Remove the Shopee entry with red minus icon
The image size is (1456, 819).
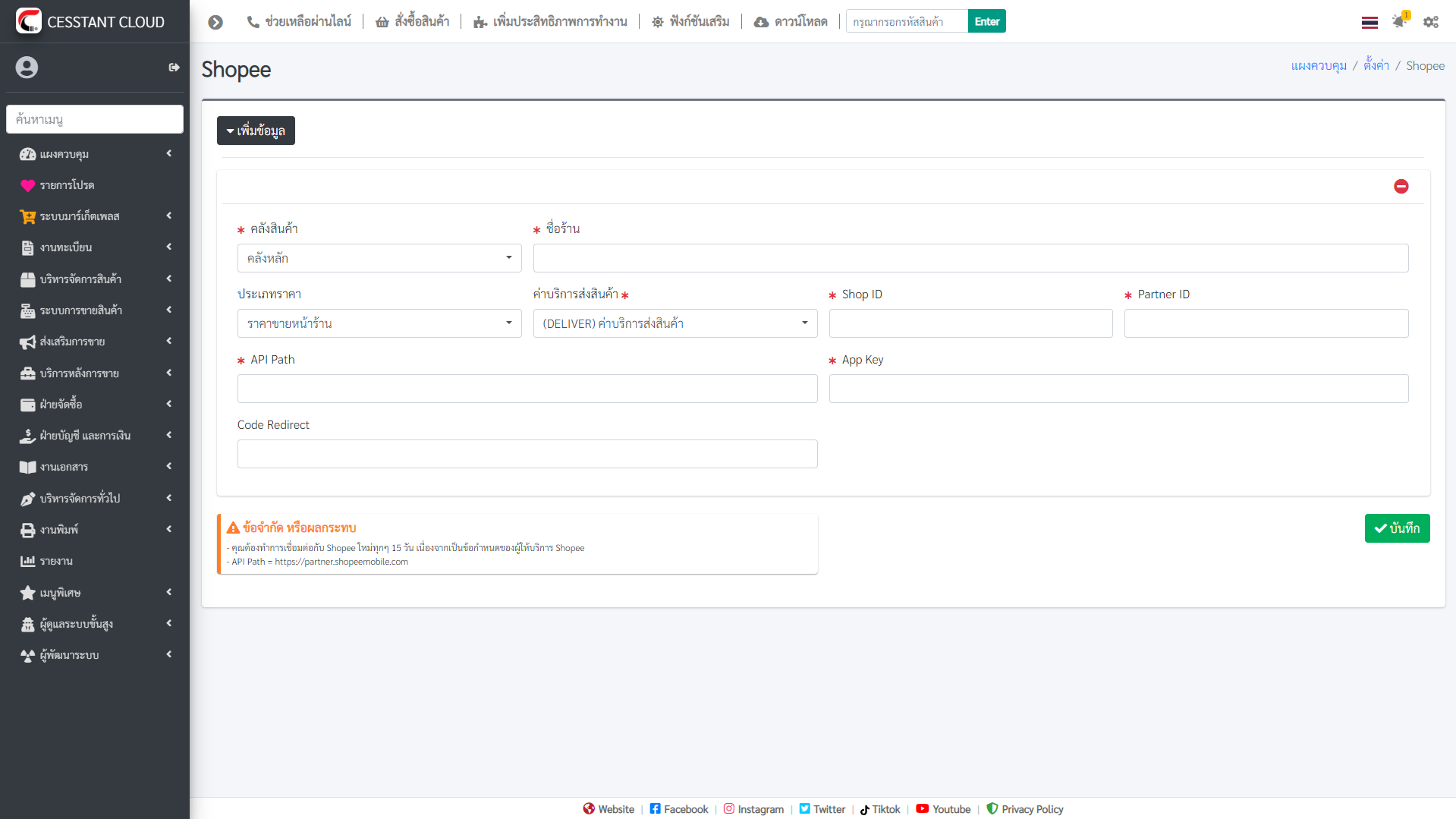(x=1401, y=186)
